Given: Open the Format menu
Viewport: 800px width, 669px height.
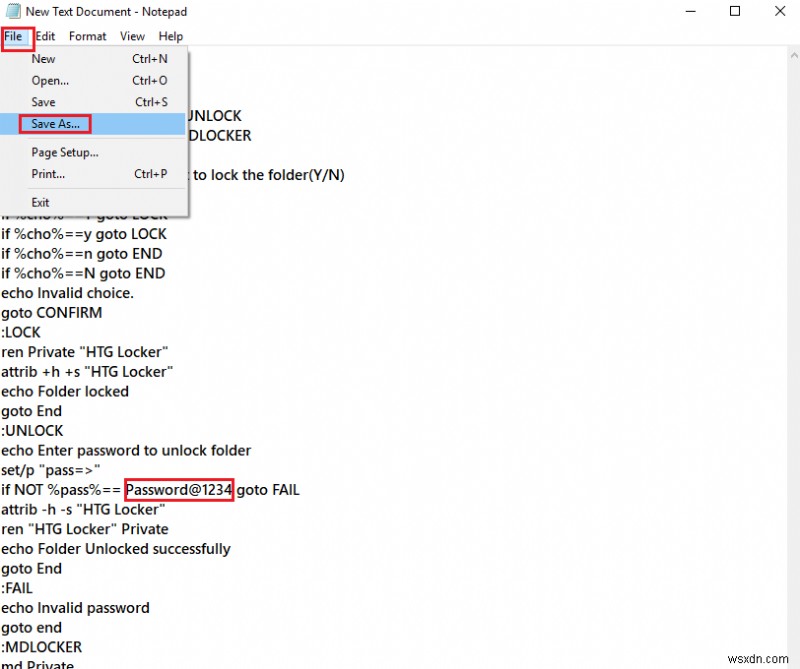Looking at the screenshot, I should pos(88,36).
